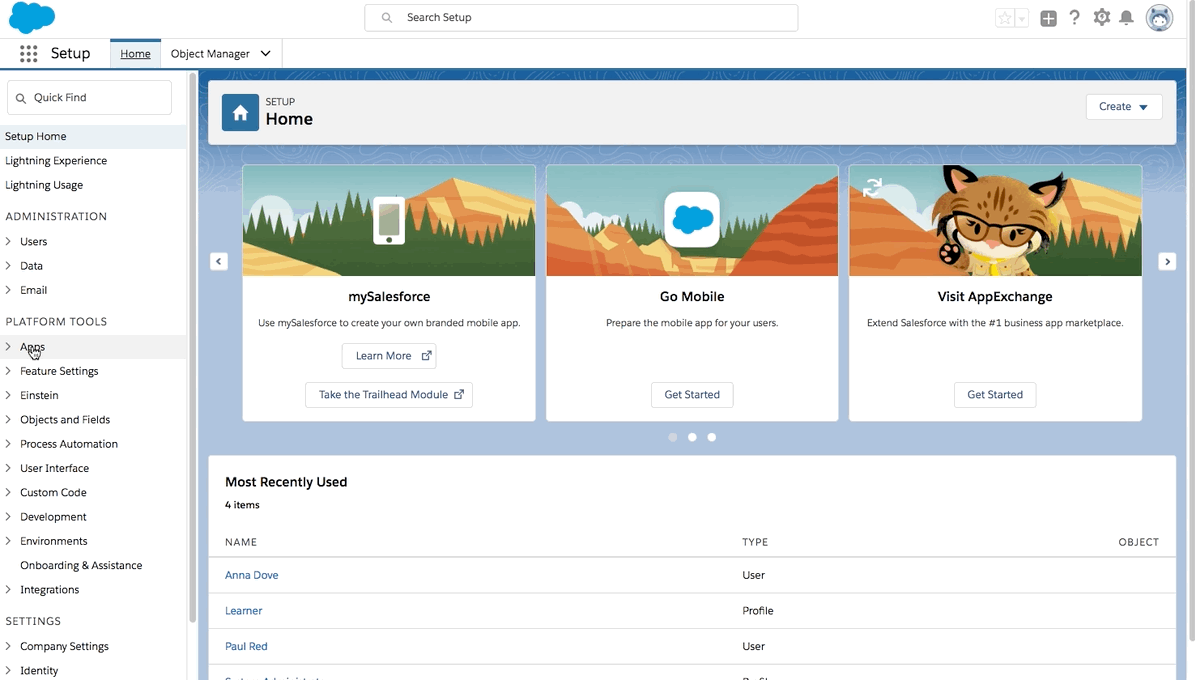
Task: Select Lightning Usage in sidebar
Action: (44, 185)
